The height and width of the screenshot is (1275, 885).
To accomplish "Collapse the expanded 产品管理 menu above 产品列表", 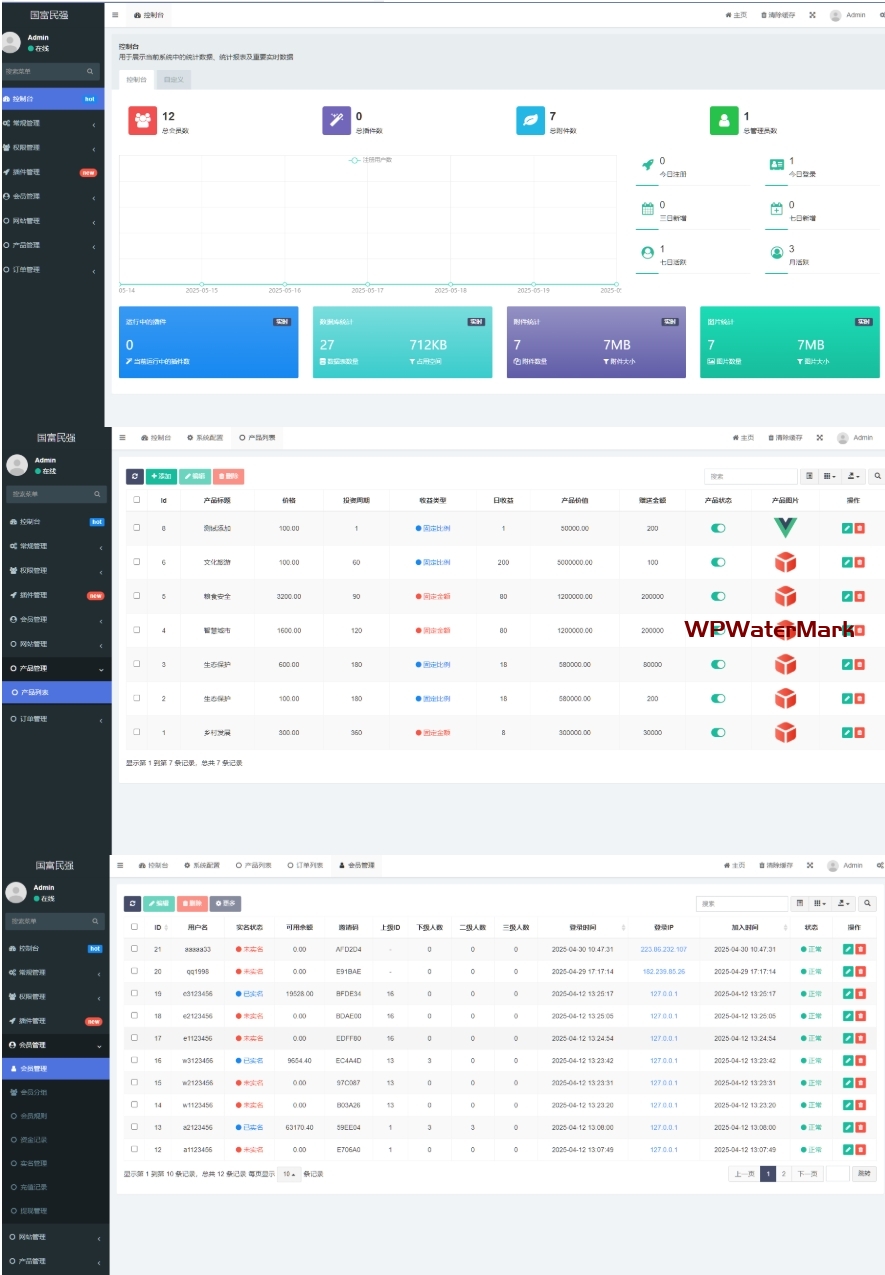I will tap(56, 668).
